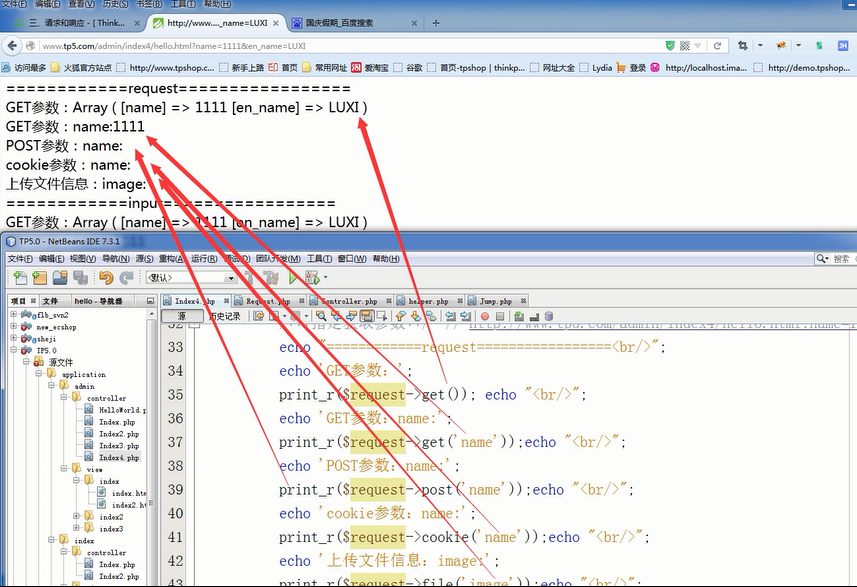Switch to the 国庆假期_百度搜索 browser tab
The height and width of the screenshot is (587, 857).
tap(354, 23)
